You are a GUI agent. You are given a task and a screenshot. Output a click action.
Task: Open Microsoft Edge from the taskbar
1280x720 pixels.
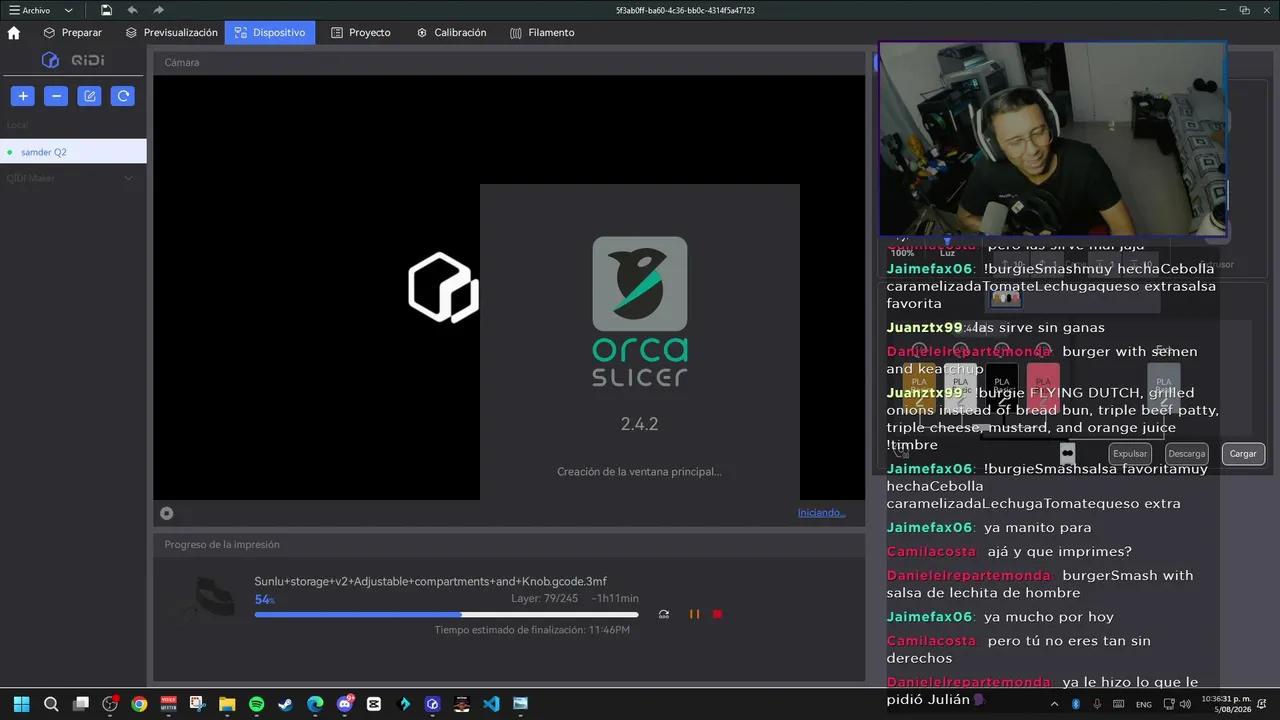click(x=315, y=704)
